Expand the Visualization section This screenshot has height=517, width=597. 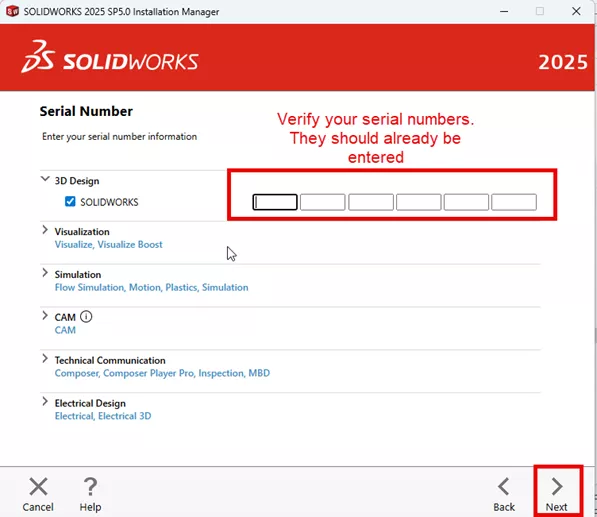click(45, 230)
